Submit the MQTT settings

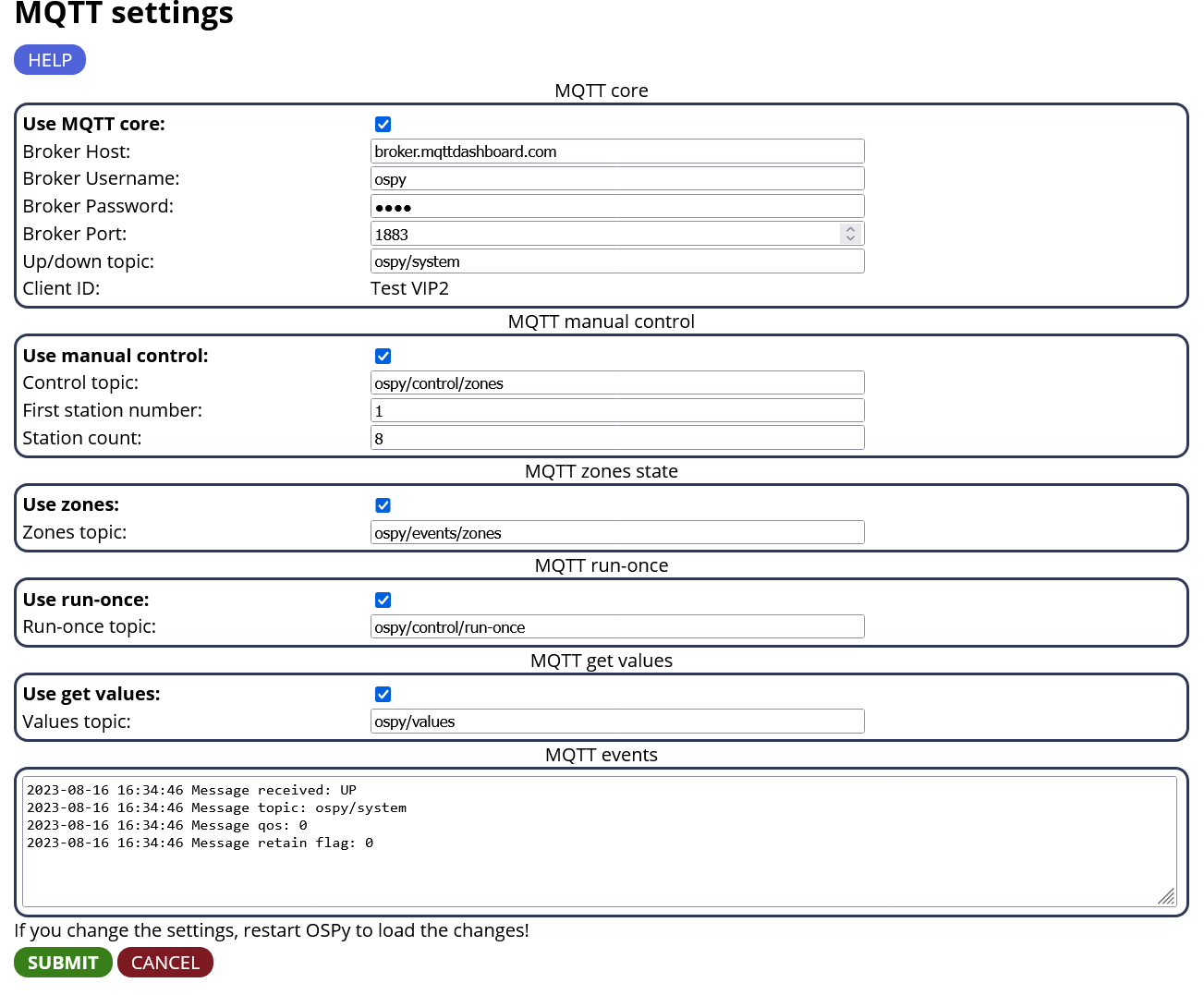[x=63, y=963]
